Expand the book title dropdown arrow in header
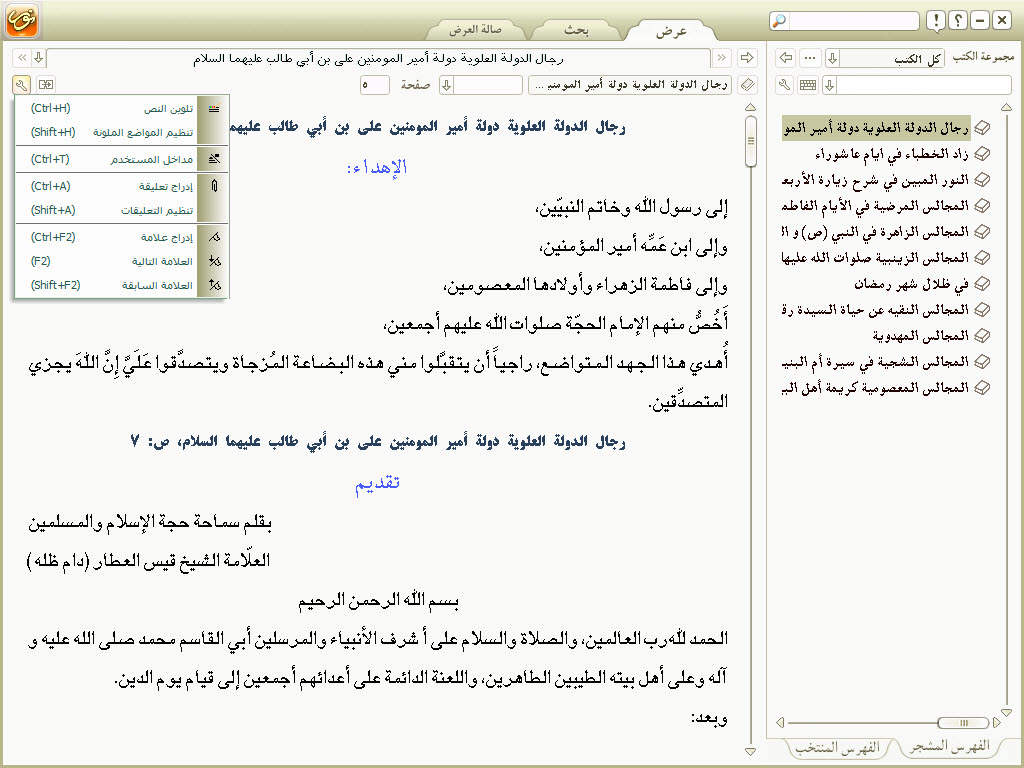 click(x=37, y=58)
